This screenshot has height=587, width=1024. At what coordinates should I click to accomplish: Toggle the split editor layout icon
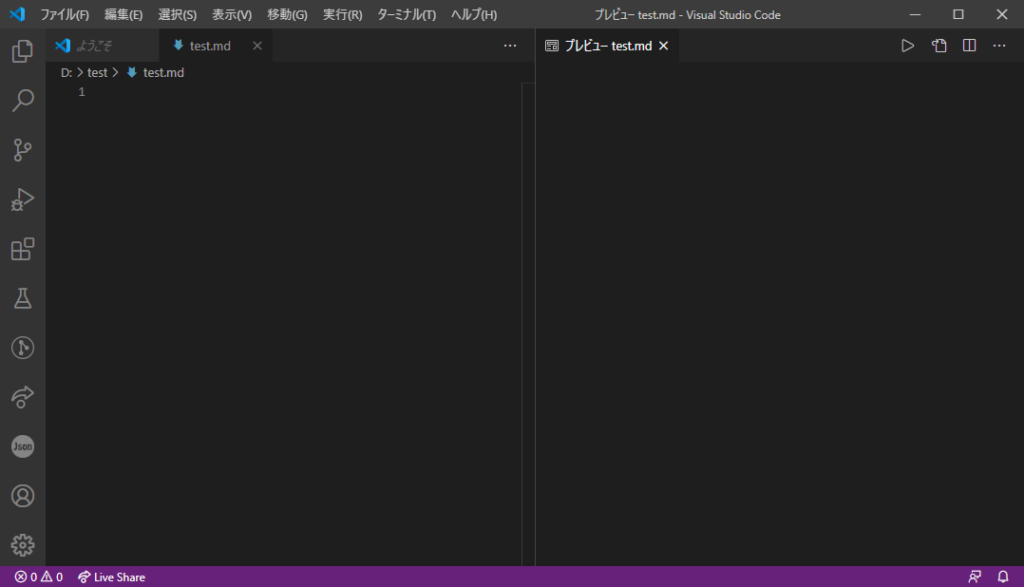[x=968, y=45]
